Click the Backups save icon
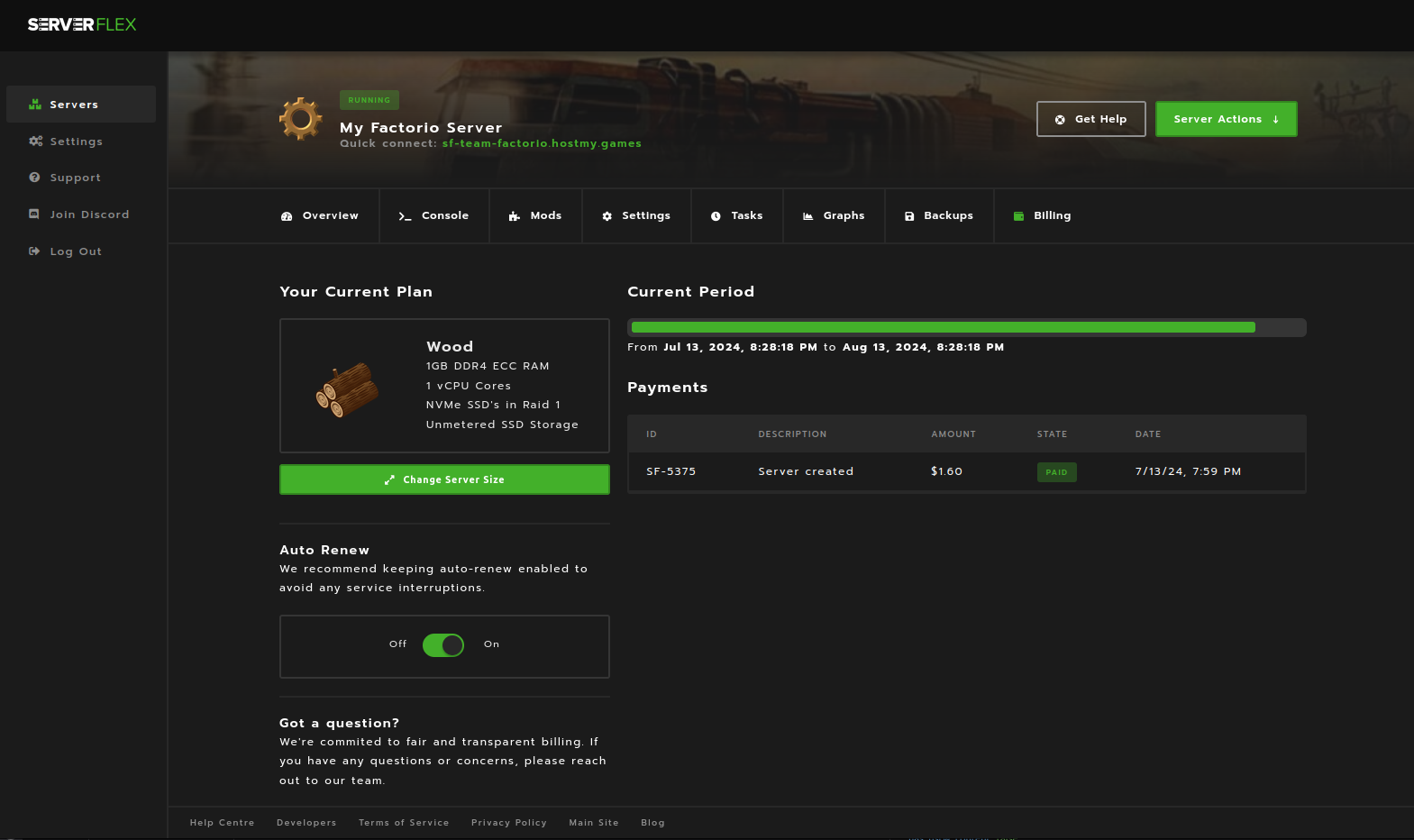The width and height of the screenshot is (1414, 840). pyautogui.click(x=909, y=216)
